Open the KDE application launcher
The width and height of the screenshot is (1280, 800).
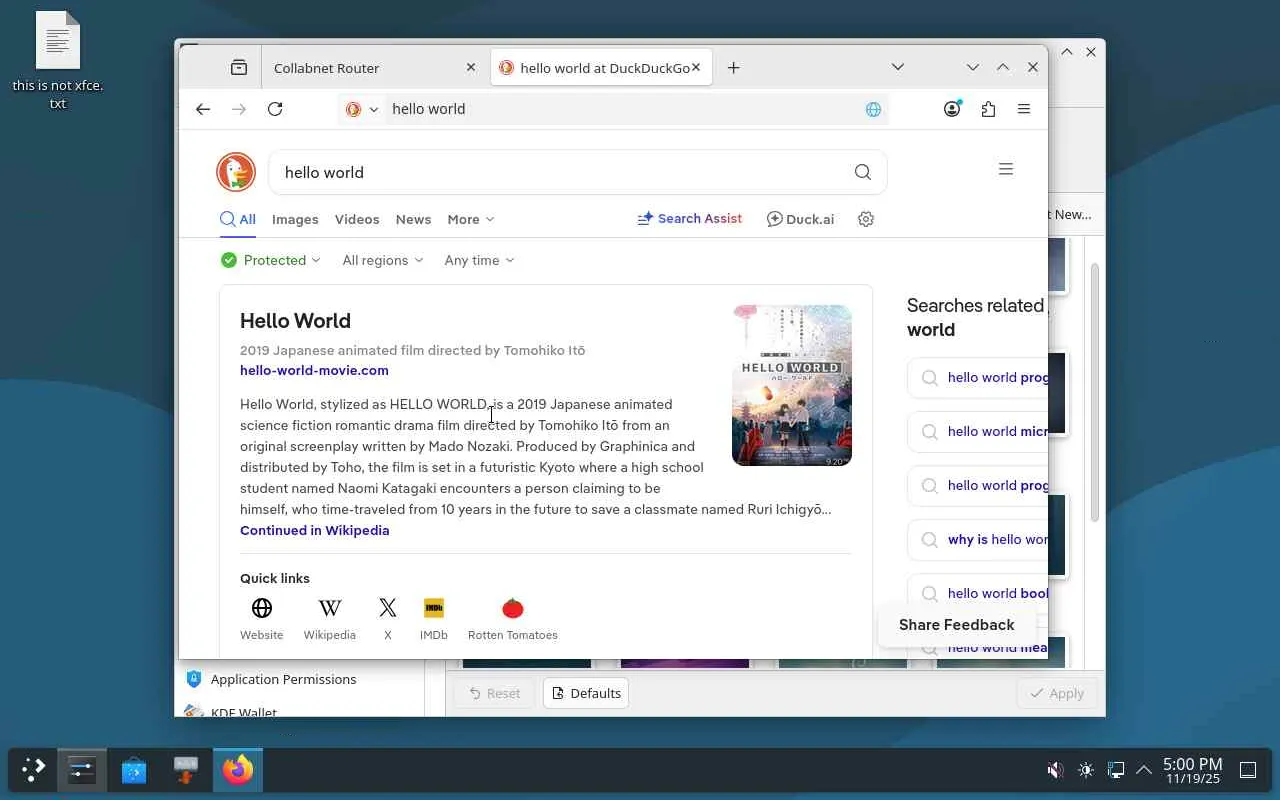click(x=33, y=770)
